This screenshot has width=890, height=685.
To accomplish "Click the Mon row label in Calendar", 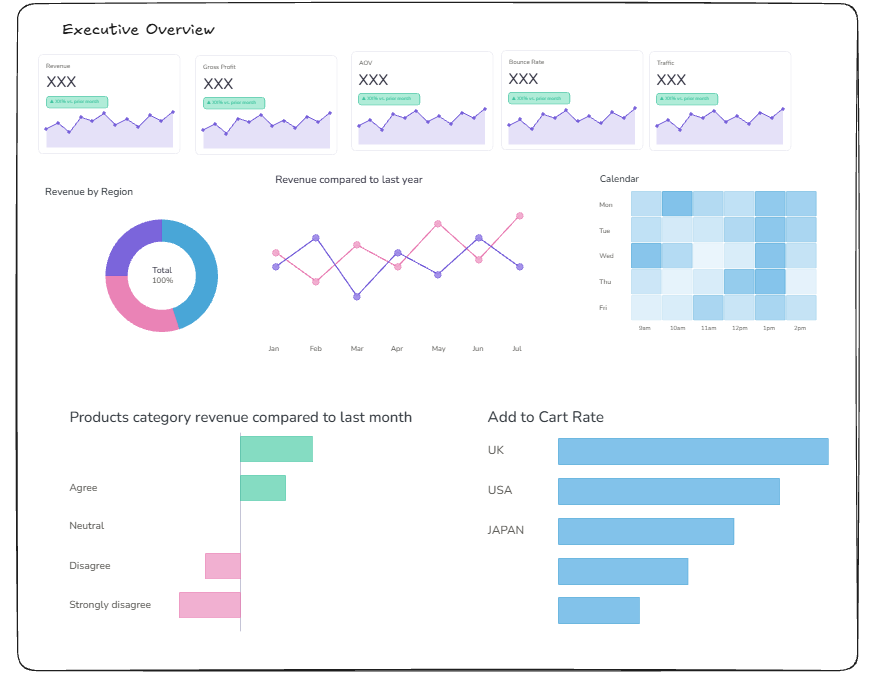I will [x=606, y=205].
